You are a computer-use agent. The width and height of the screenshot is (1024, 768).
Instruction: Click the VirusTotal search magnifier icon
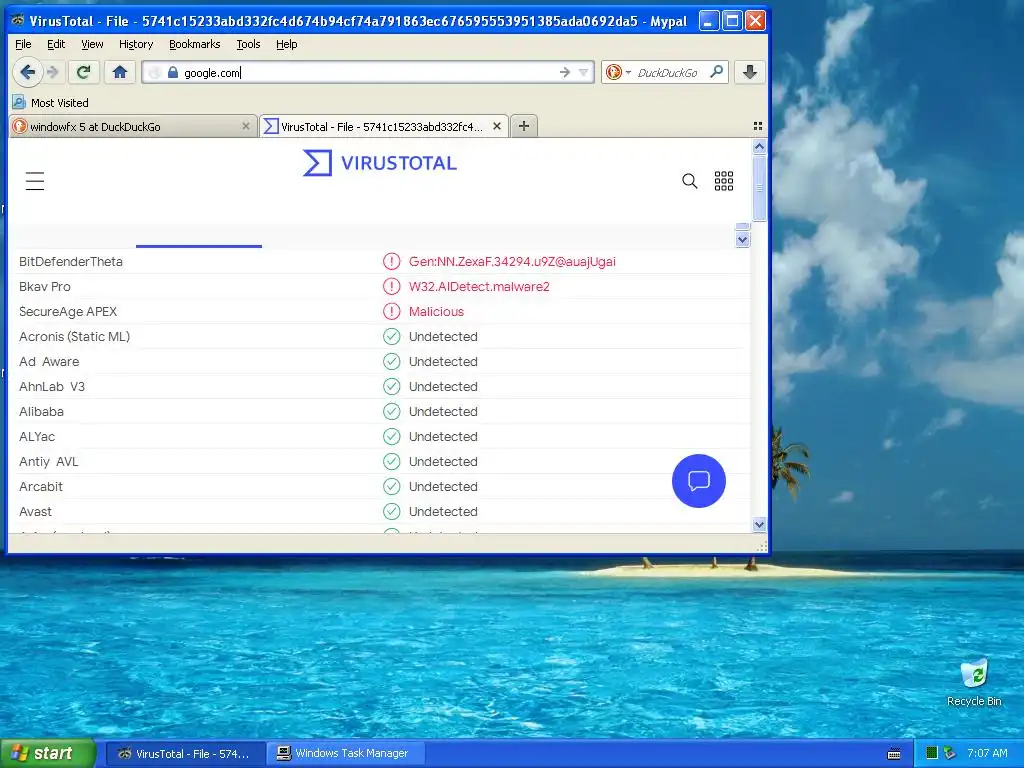[x=690, y=181]
